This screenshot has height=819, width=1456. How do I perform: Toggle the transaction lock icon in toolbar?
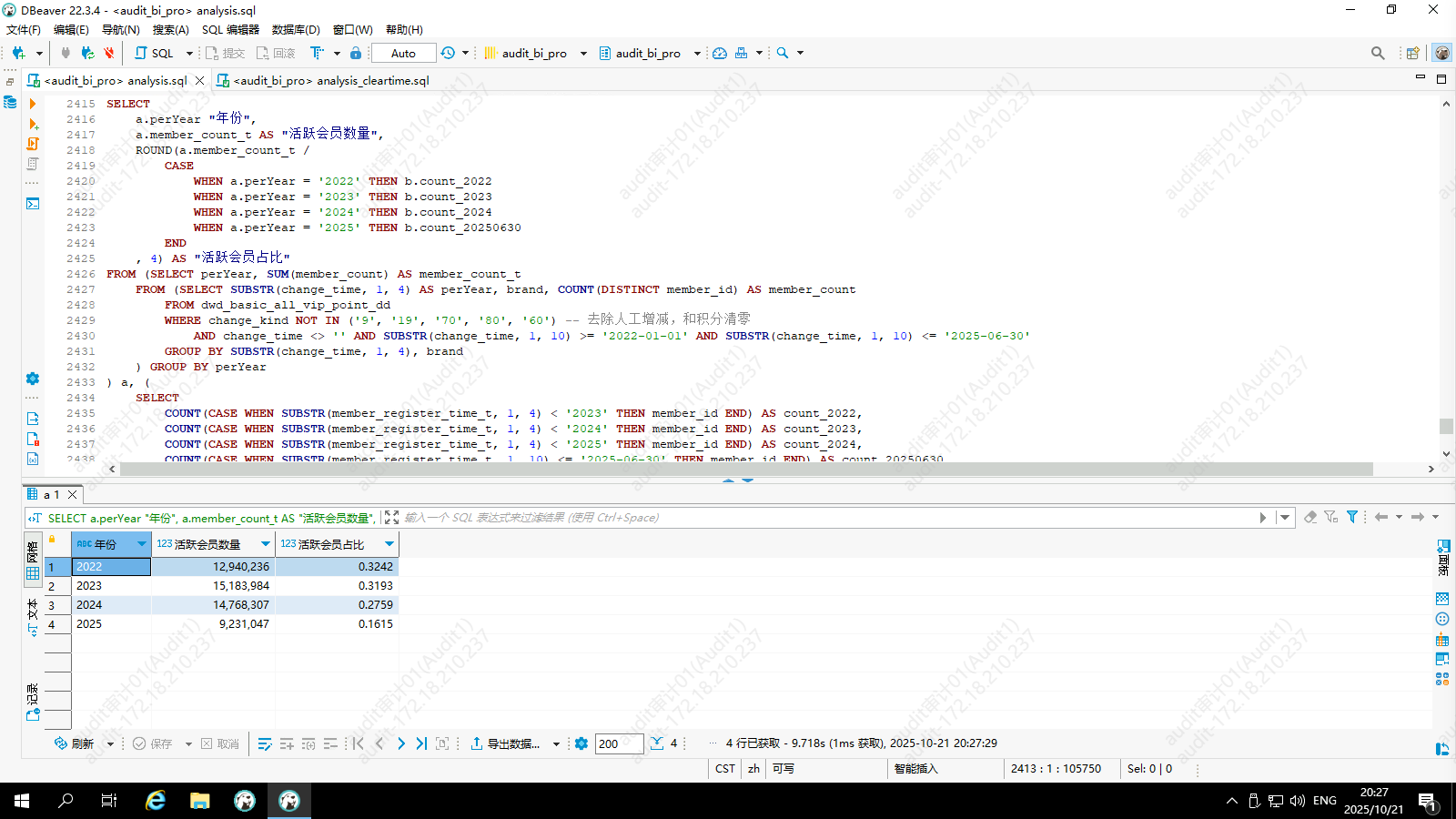356,53
